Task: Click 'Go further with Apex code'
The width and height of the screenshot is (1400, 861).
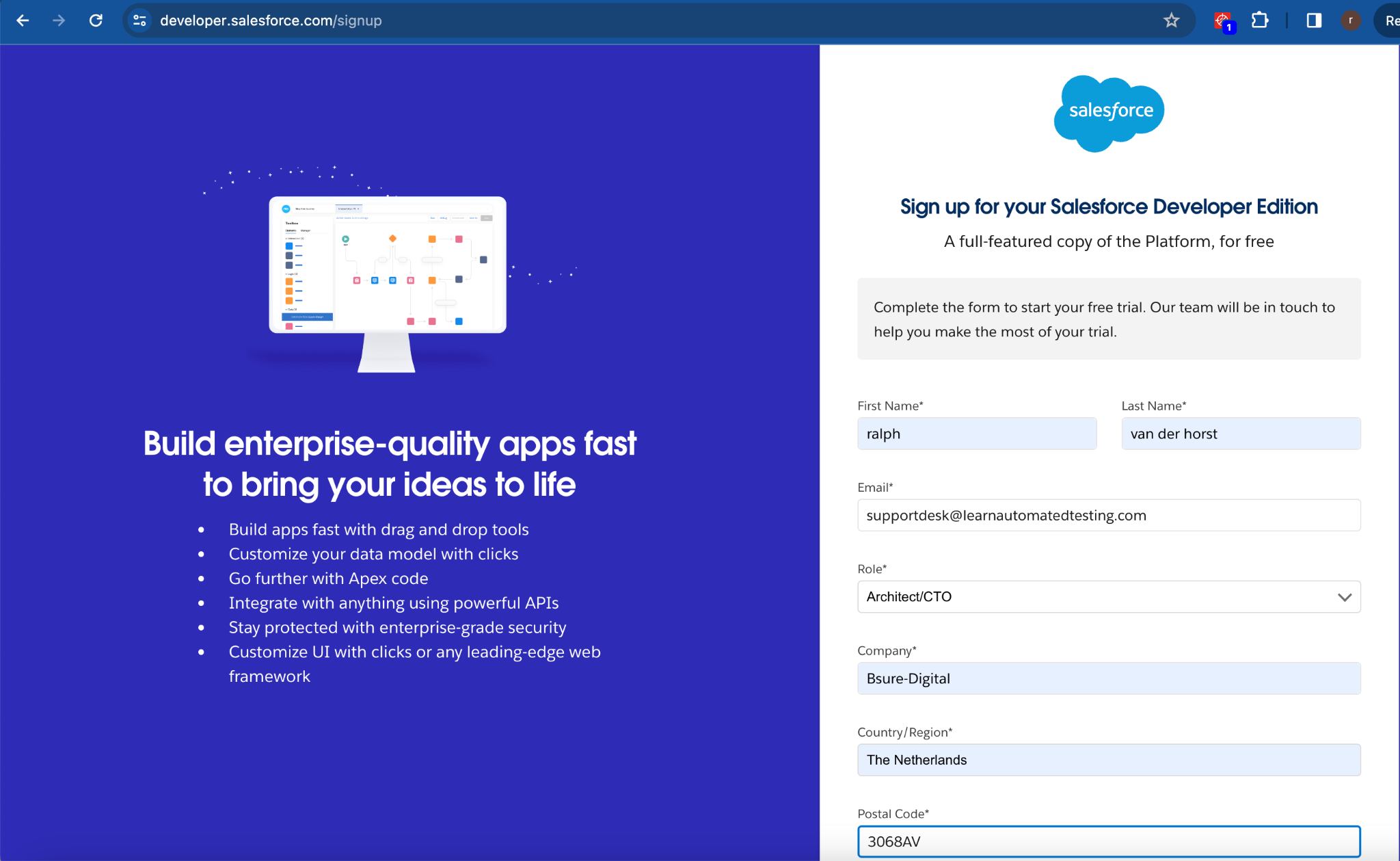Action: 328,579
